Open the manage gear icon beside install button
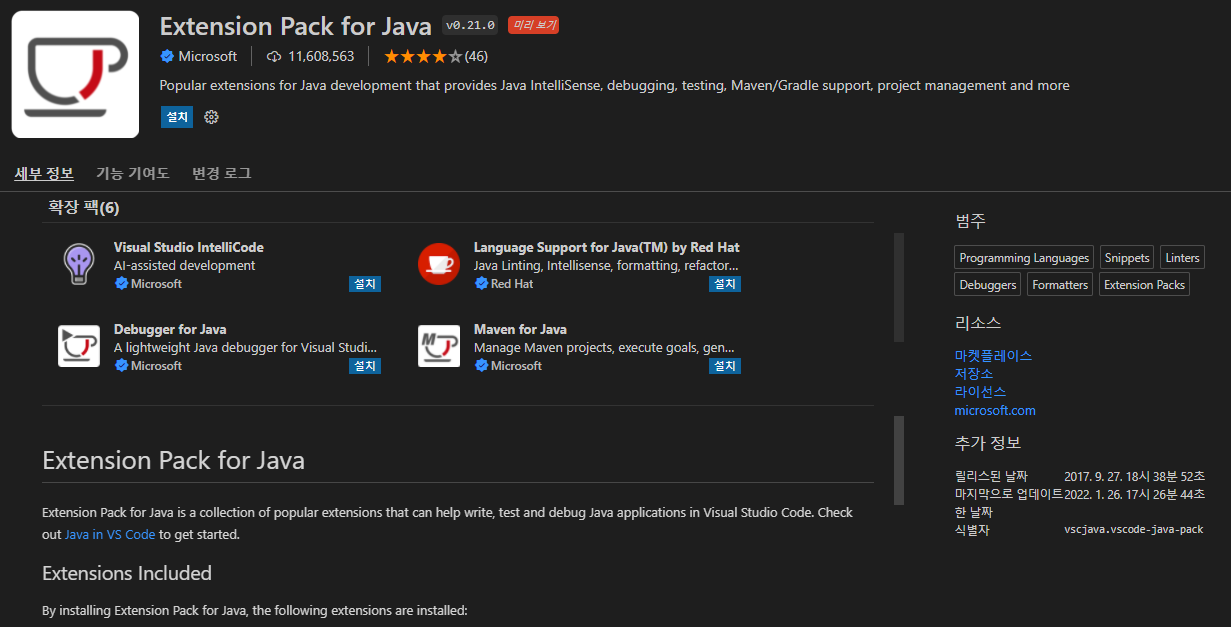The width and height of the screenshot is (1231, 627). coord(211,117)
